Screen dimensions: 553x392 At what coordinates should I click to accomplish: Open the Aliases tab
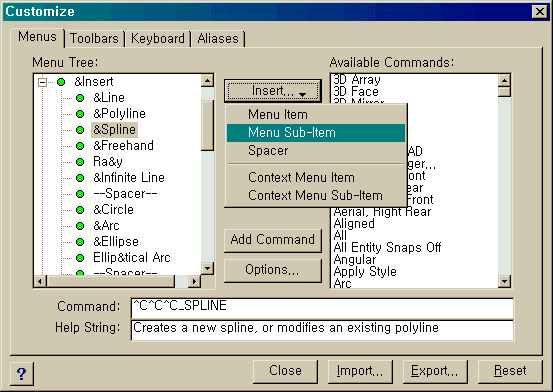[218, 39]
